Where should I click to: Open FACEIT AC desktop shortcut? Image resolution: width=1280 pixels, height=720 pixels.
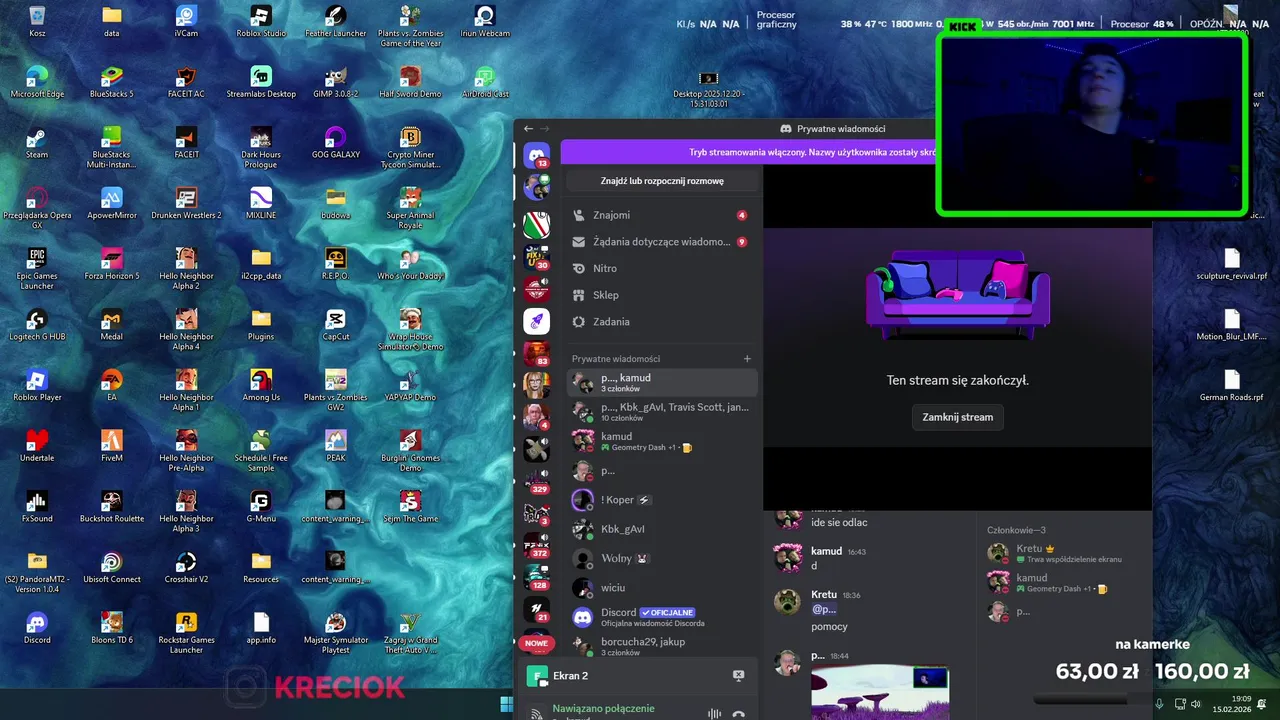pyautogui.click(x=186, y=82)
